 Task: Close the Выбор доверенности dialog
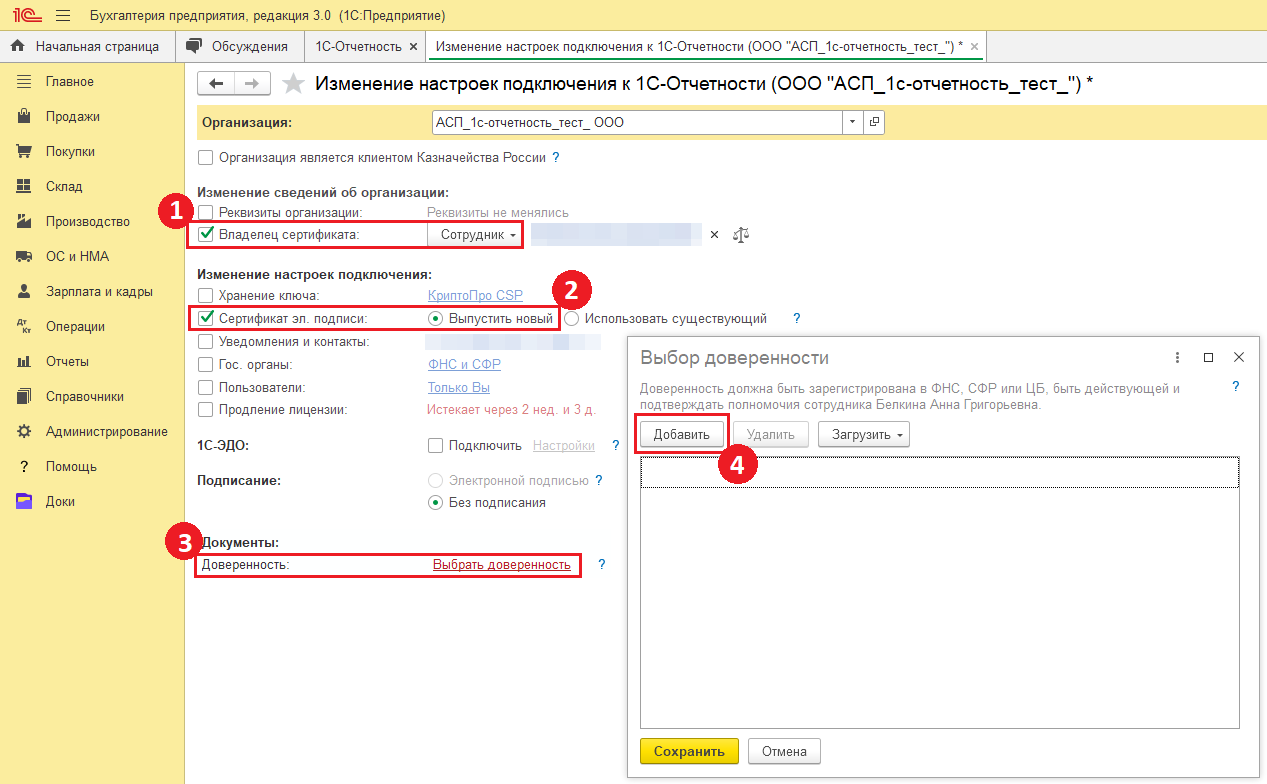coord(1239,357)
